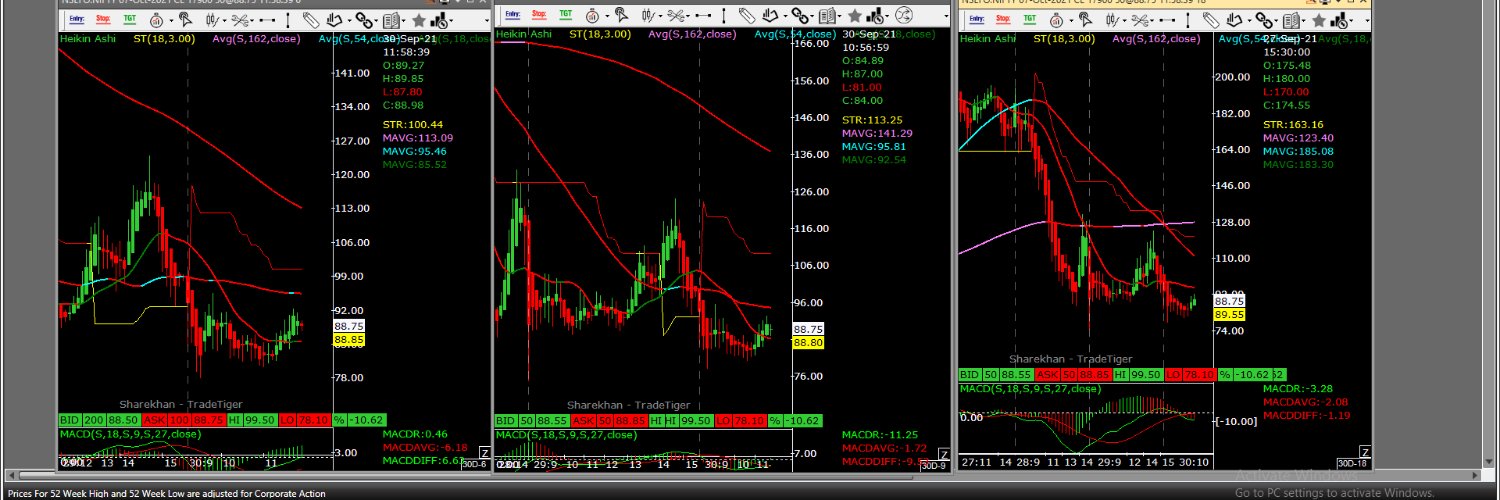Click the yellow 88.80 price tag in the middle chart

point(808,343)
